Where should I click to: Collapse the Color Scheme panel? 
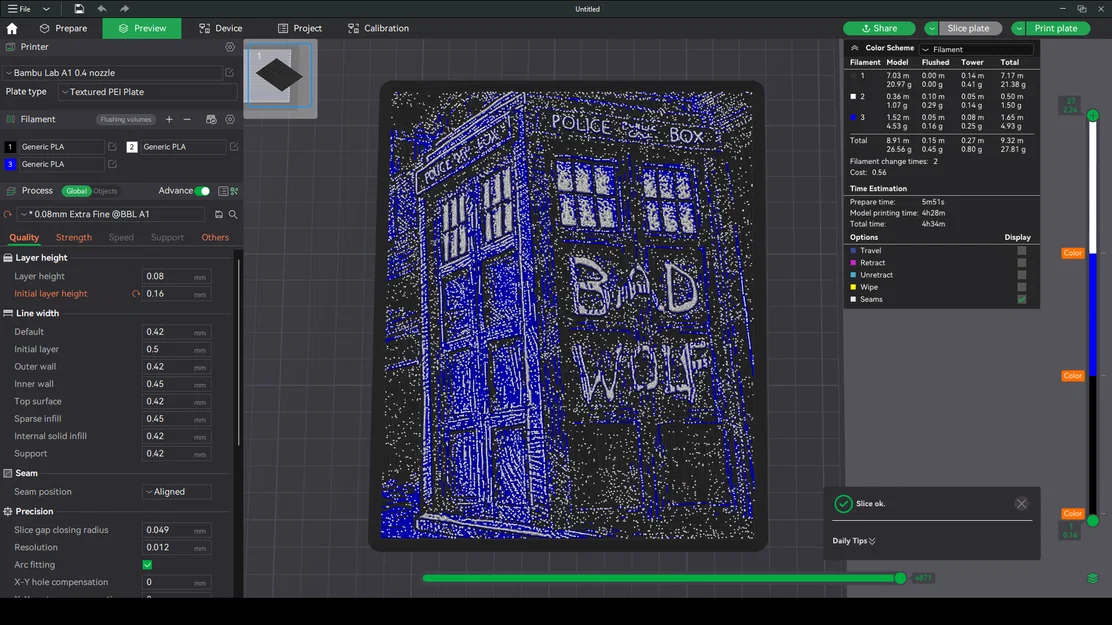[855, 48]
